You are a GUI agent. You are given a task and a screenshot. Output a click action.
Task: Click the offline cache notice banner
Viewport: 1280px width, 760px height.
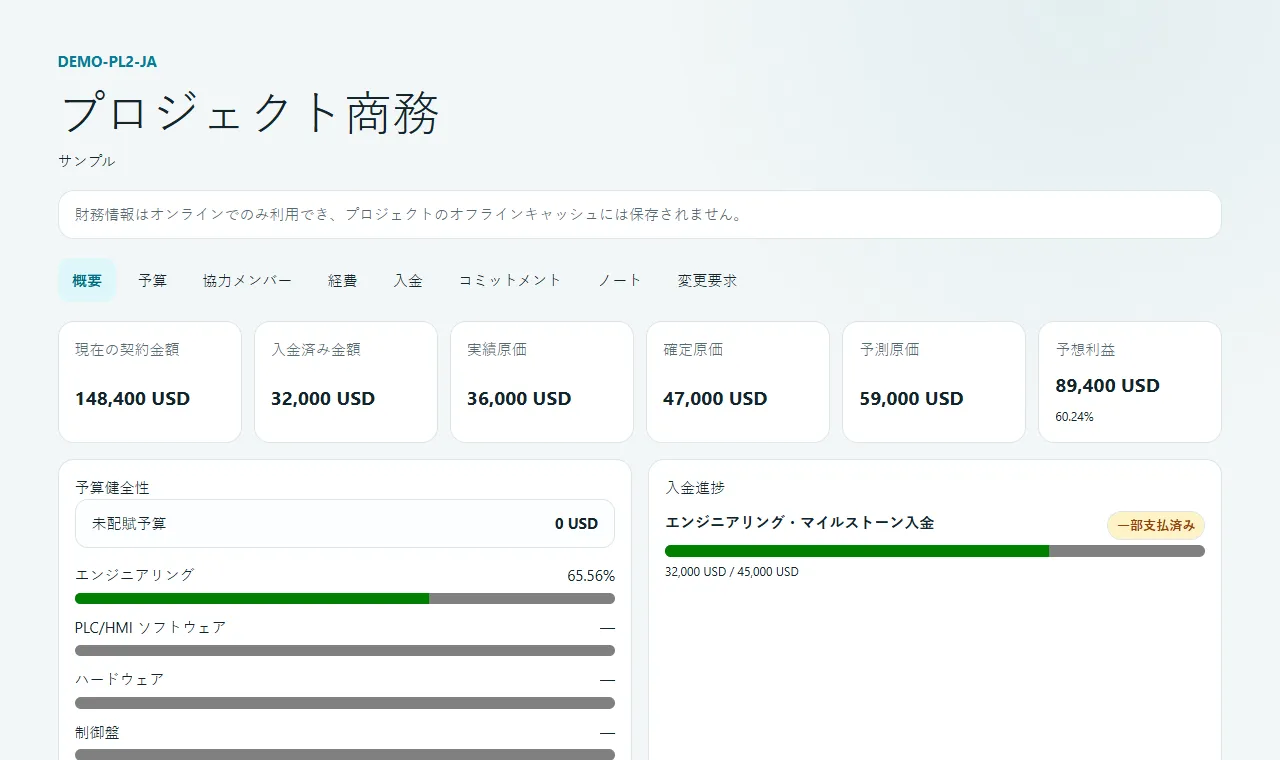(640, 214)
